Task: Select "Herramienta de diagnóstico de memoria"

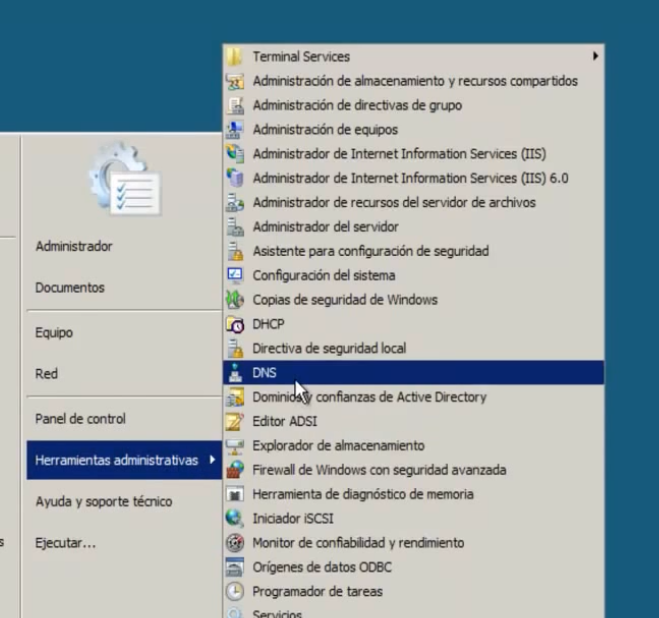Action: click(x=363, y=494)
